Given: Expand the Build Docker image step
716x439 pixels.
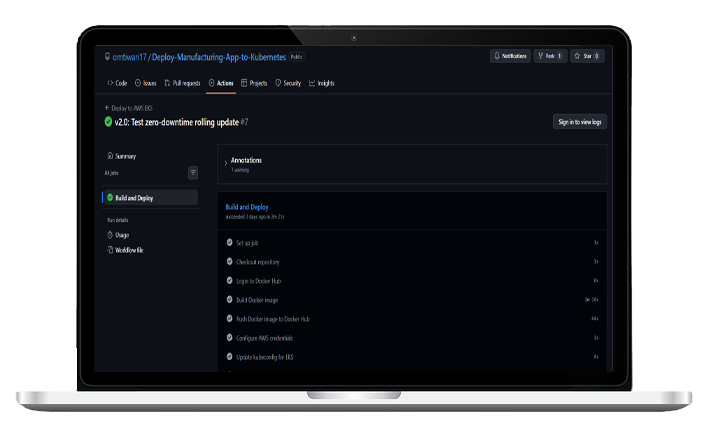Looking at the screenshot, I should click(x=412, y=300).
